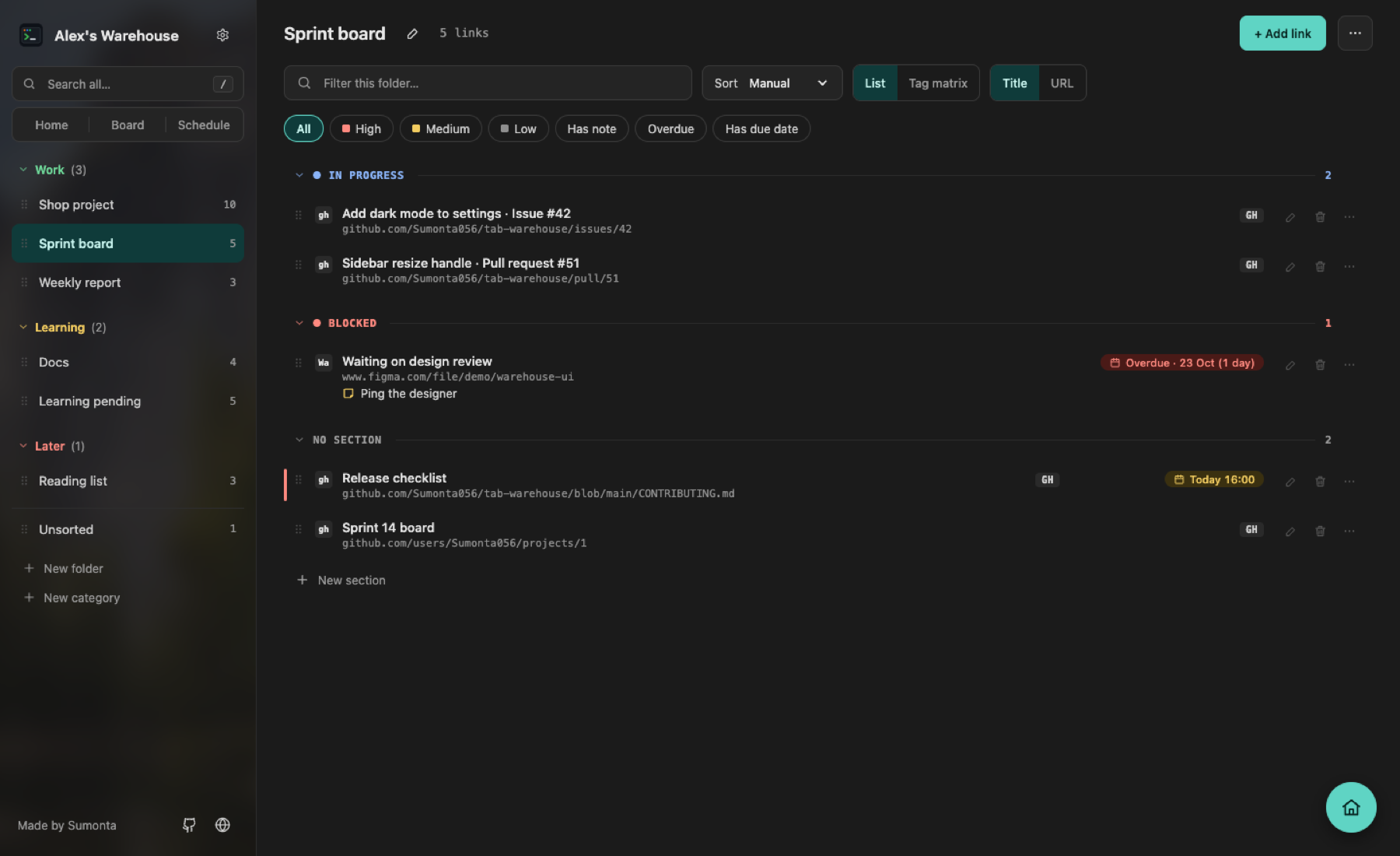Screen dimensions: 1400x856
Task: Open the settings gear beside Alex's Warehouse
Action: click(222, 35)
